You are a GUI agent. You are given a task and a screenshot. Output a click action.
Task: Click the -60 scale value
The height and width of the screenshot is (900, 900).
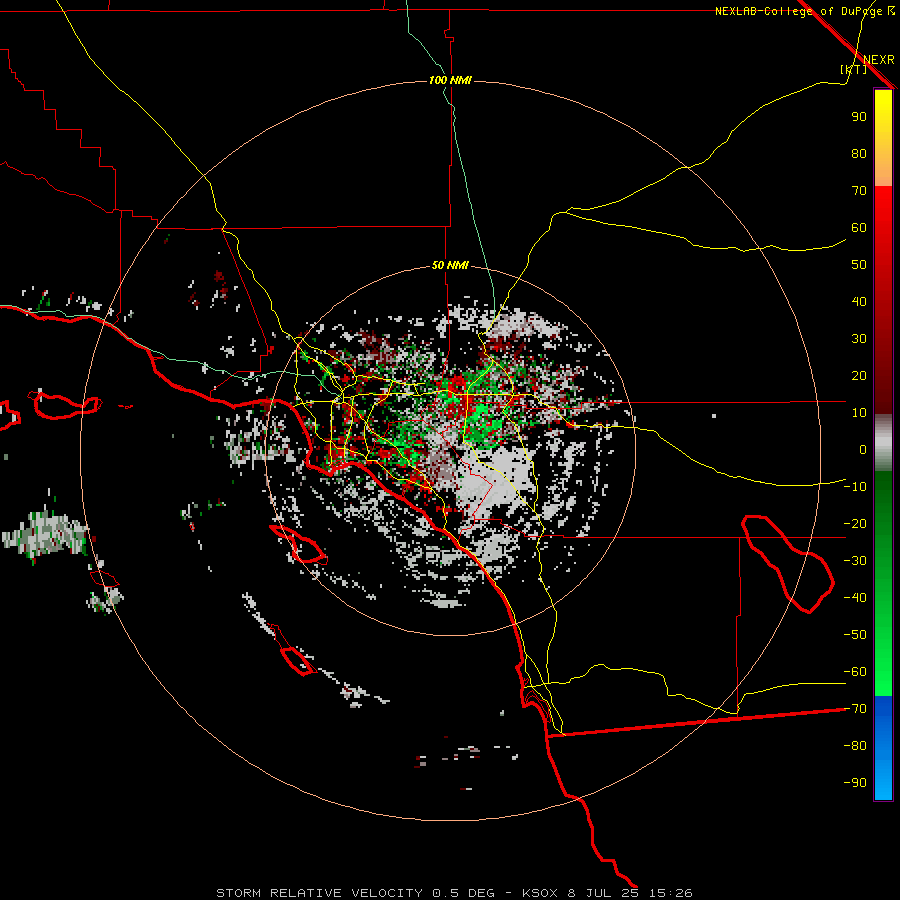click(855, 672)
